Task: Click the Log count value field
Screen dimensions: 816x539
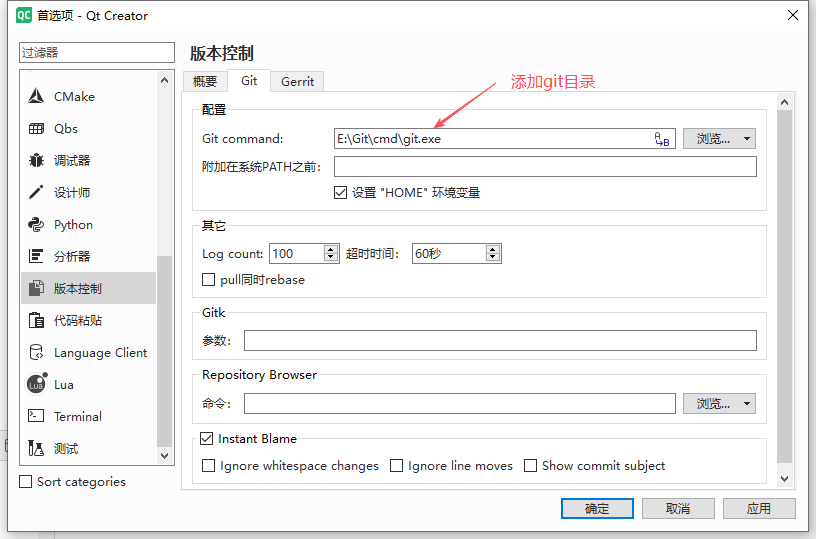Action: [297, 253]
